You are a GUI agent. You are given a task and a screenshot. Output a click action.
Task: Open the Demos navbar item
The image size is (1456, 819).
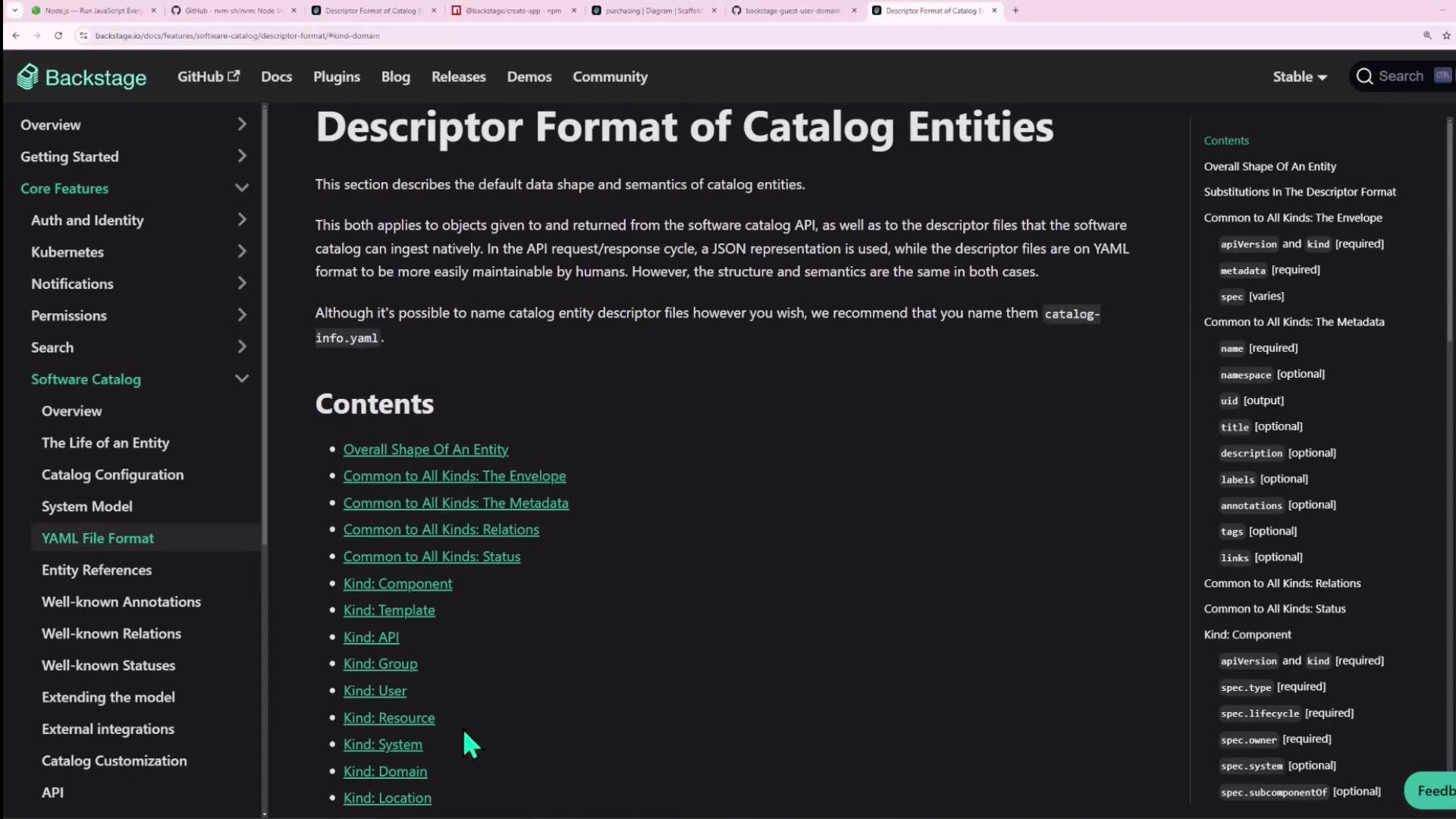(529, 77)
